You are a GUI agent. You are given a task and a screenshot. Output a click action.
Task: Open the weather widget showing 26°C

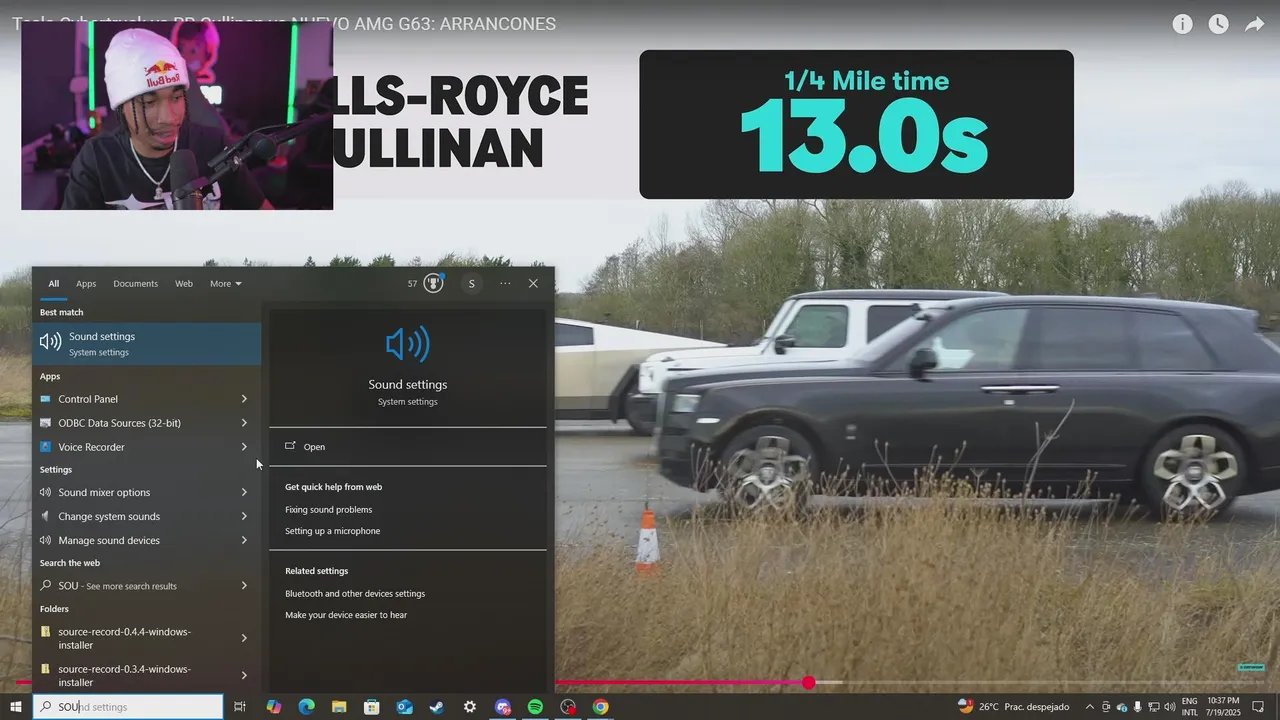click(1013, 707)
